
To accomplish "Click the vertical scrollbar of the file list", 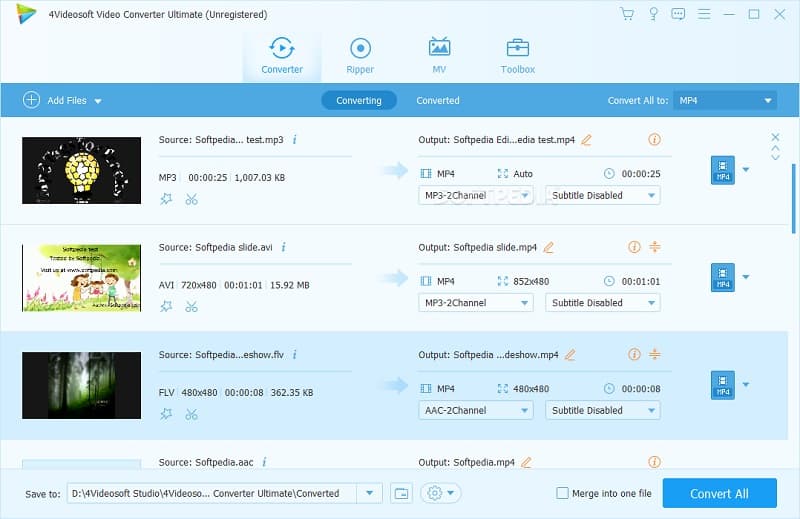I will click(794, 200).
